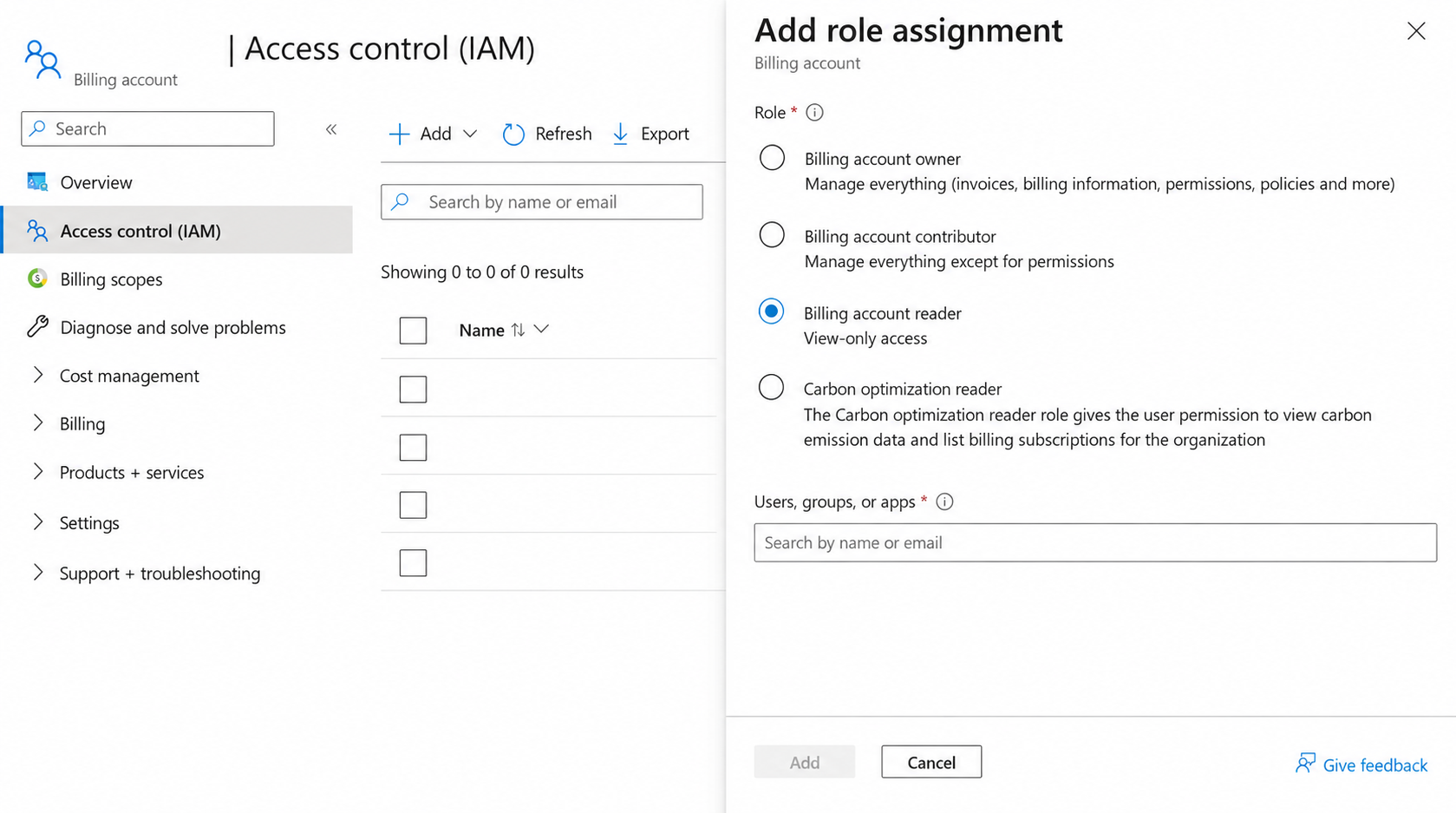Tick the select-all checkbox beside Name header
1456x813 pixels.
coord(413,331)
